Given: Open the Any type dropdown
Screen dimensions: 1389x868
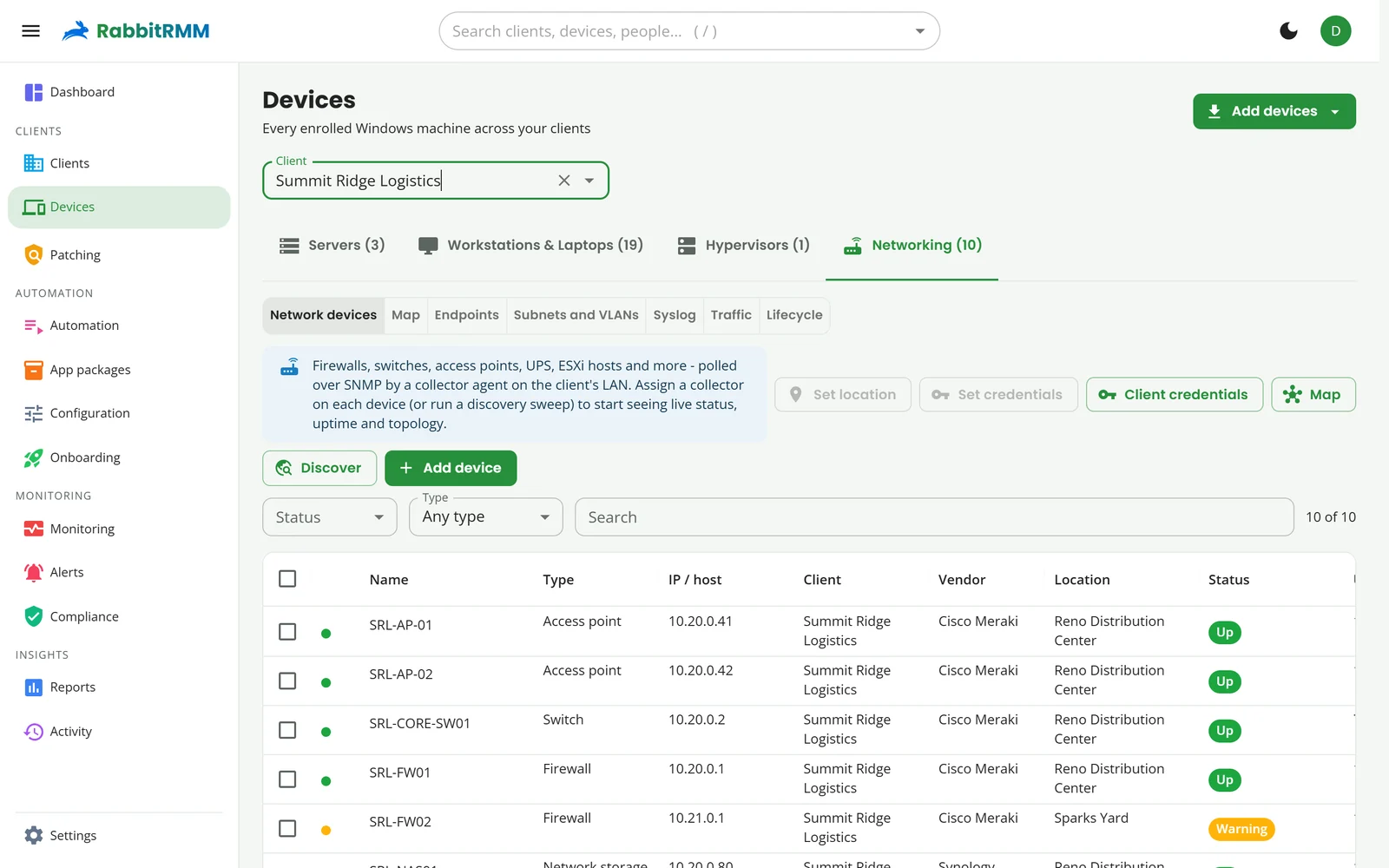Looking at the screenshot, I should pyautogui.click(x=486, y=517).
